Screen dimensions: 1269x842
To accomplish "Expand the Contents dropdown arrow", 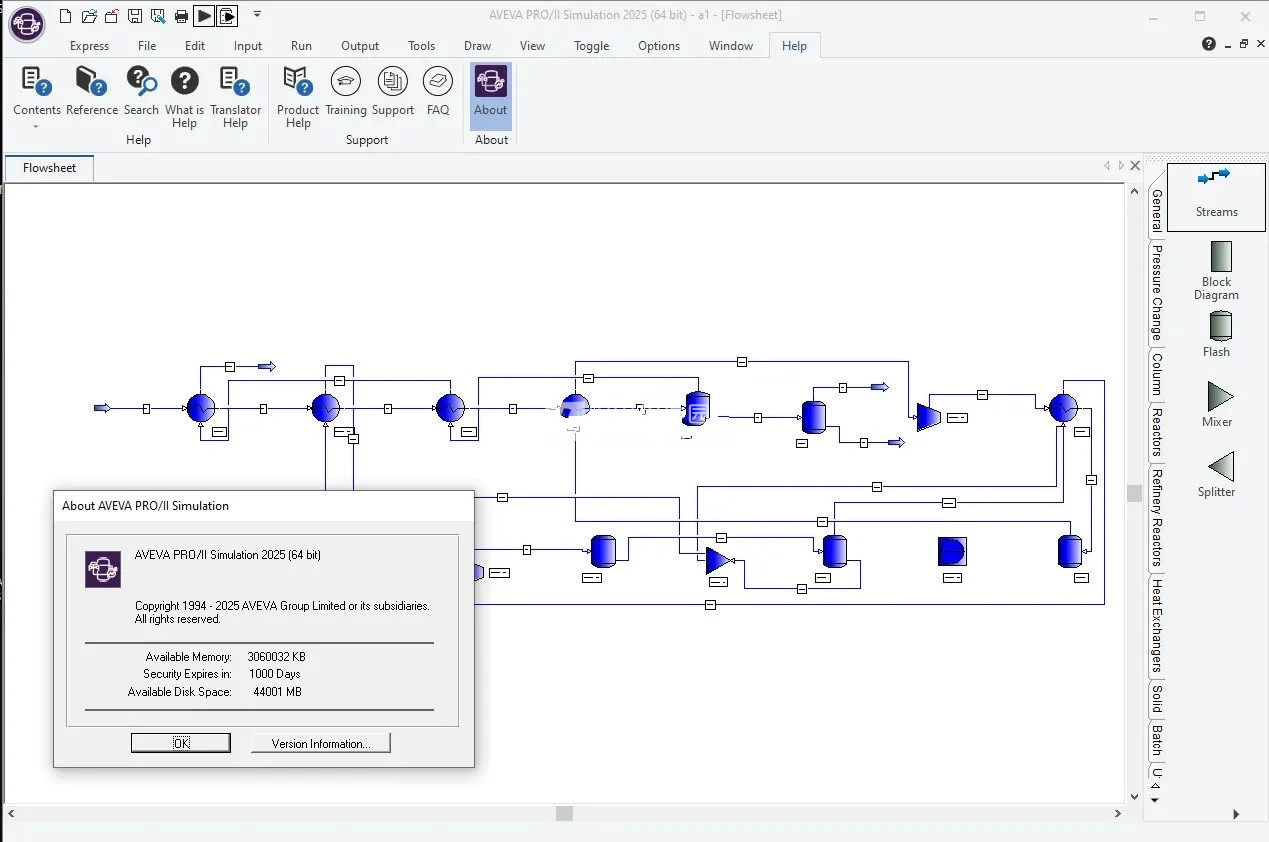I will tap(36, 127).
